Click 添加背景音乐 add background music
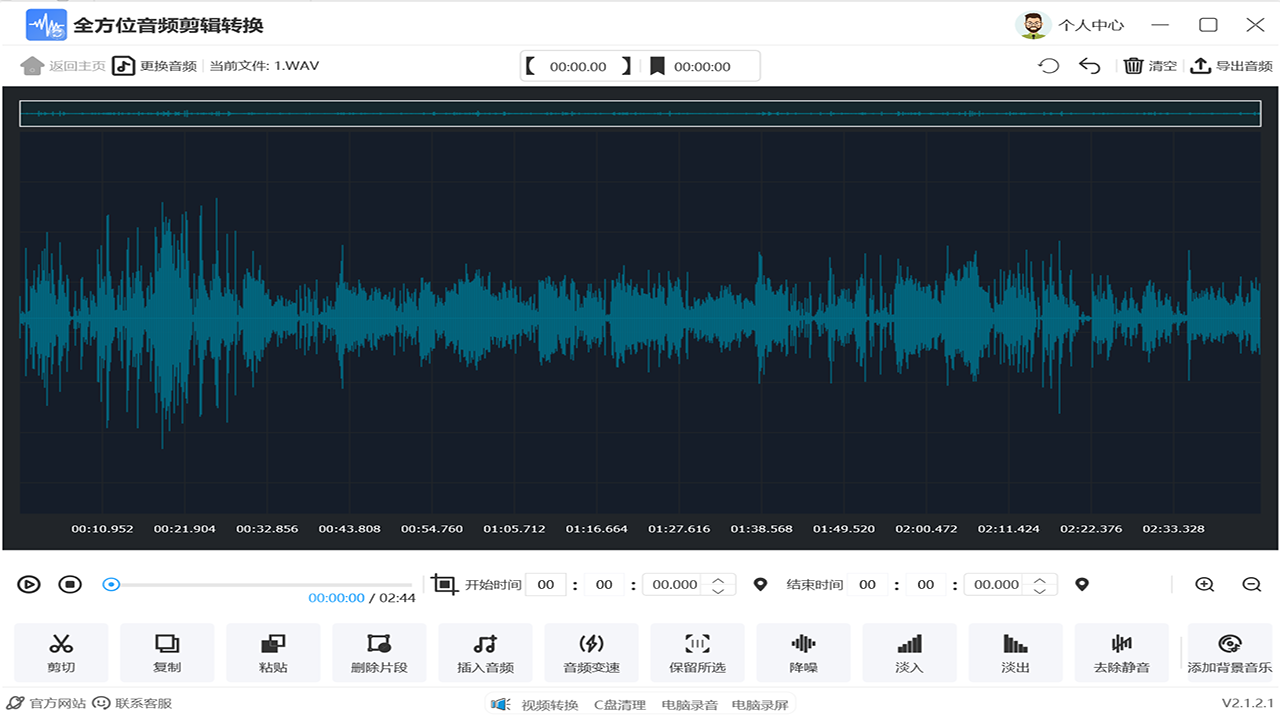 [1229, 653]
